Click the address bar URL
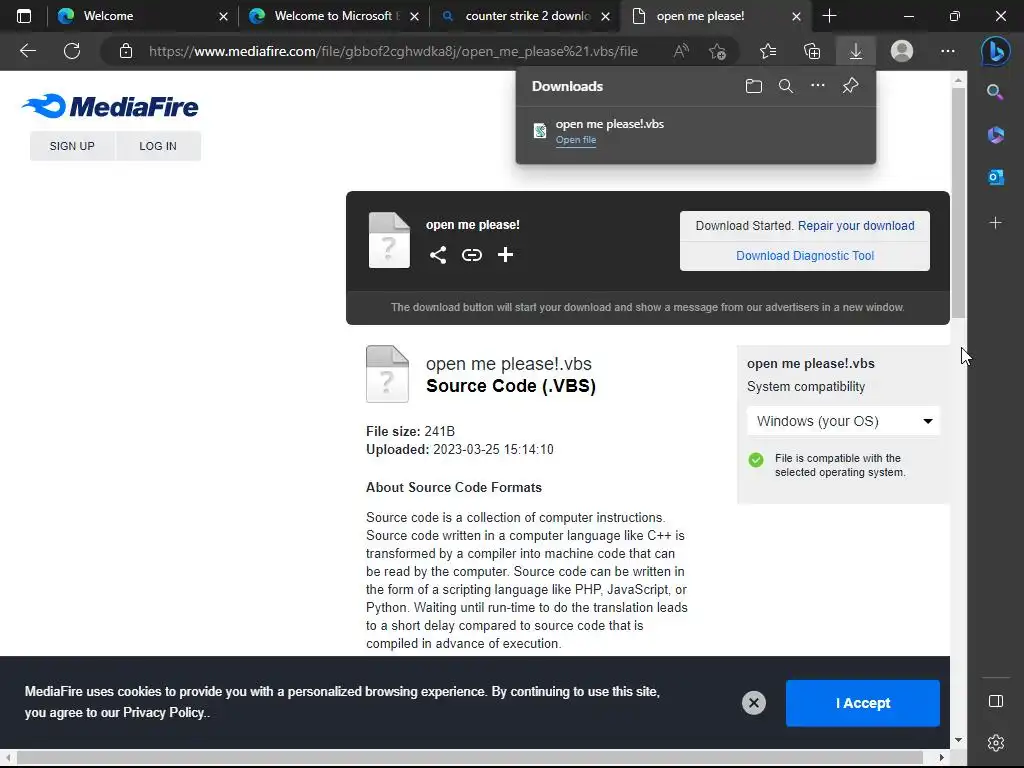1024x768 pixels. pos(393,51)
